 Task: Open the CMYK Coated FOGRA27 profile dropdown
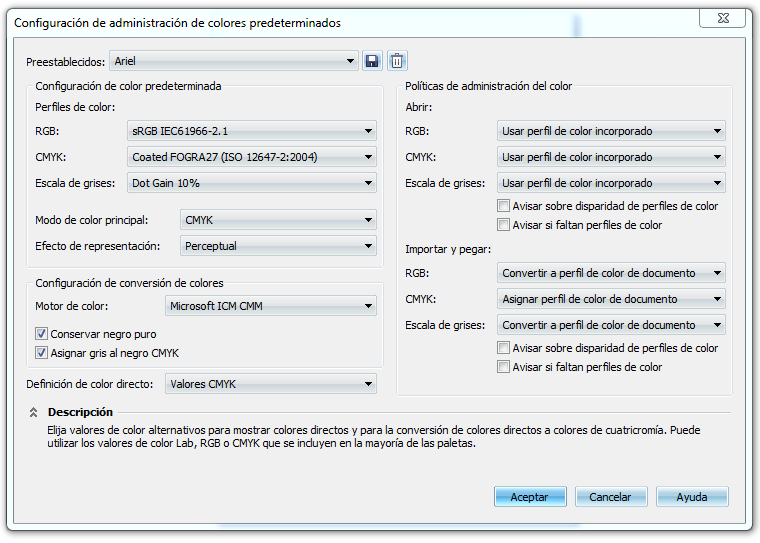pyautogui.click(x=252, y=156)
